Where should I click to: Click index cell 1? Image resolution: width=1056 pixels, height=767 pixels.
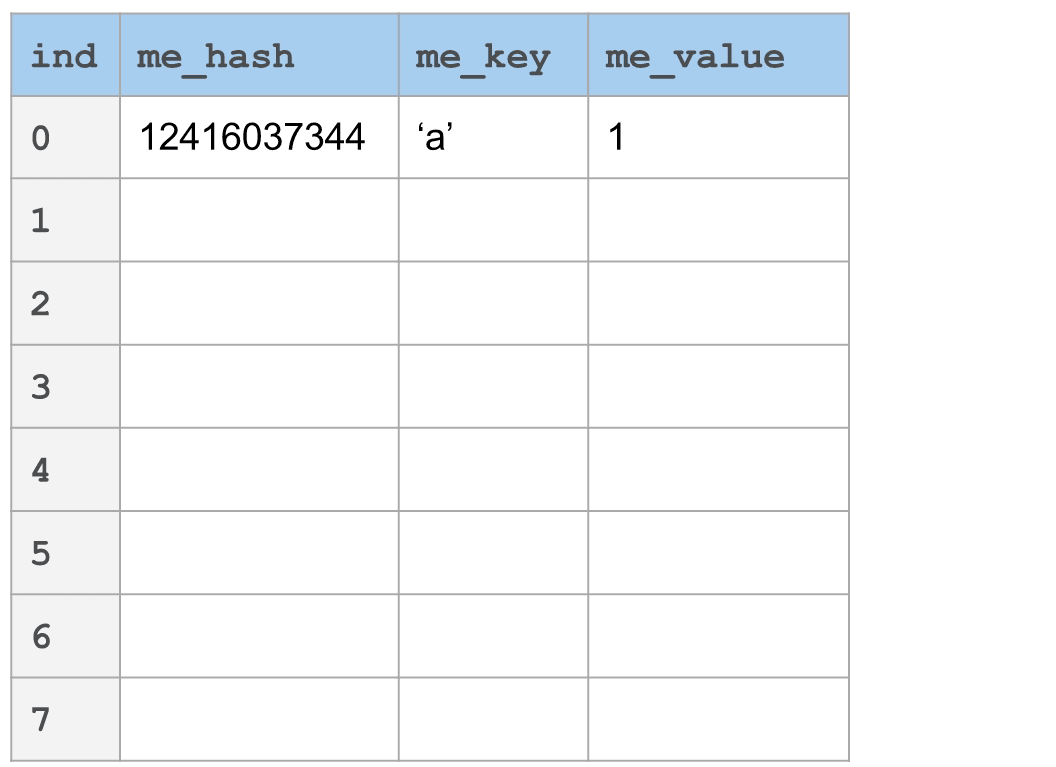tap(65, 220)
